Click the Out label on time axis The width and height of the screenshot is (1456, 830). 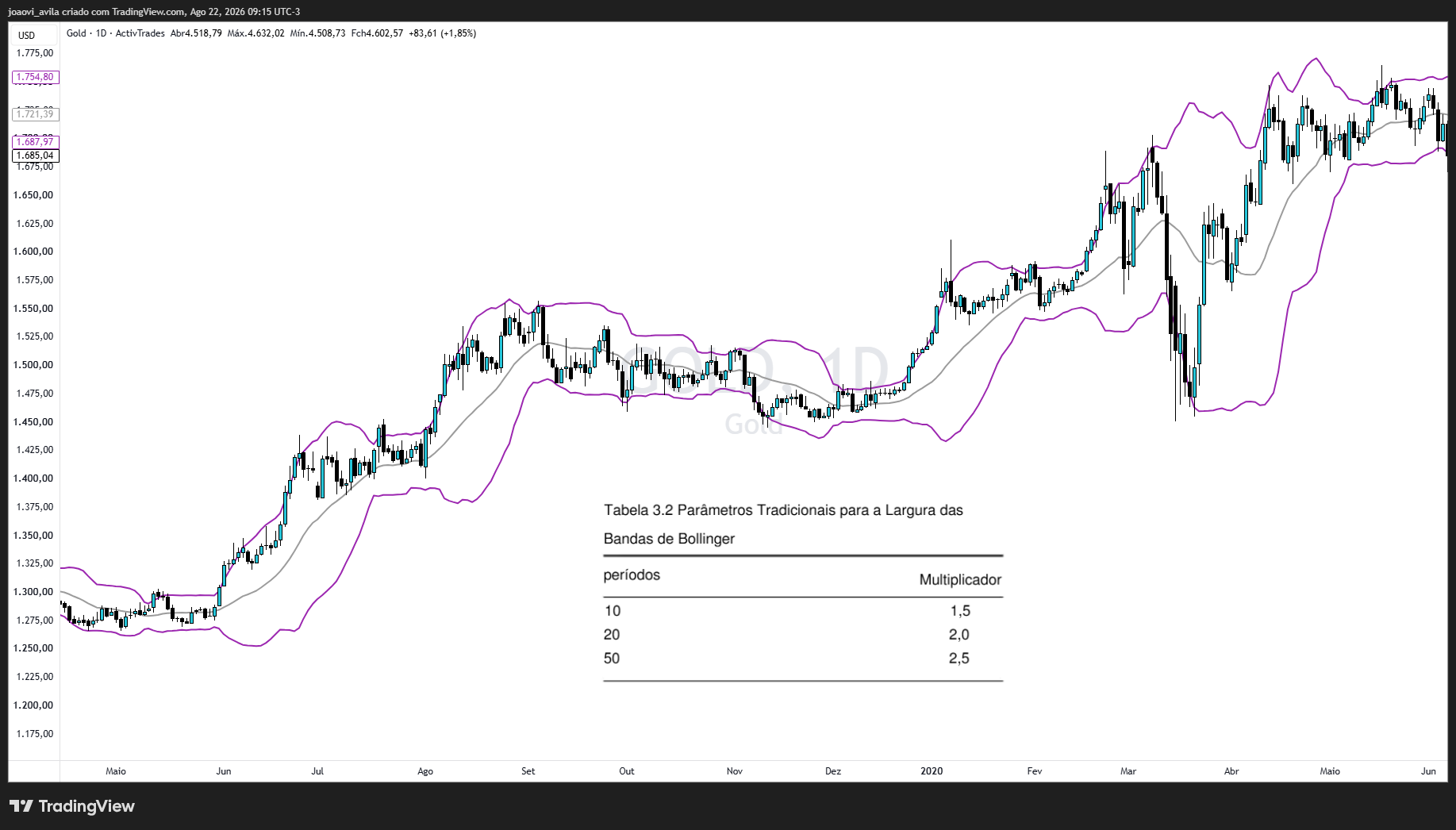627,771
